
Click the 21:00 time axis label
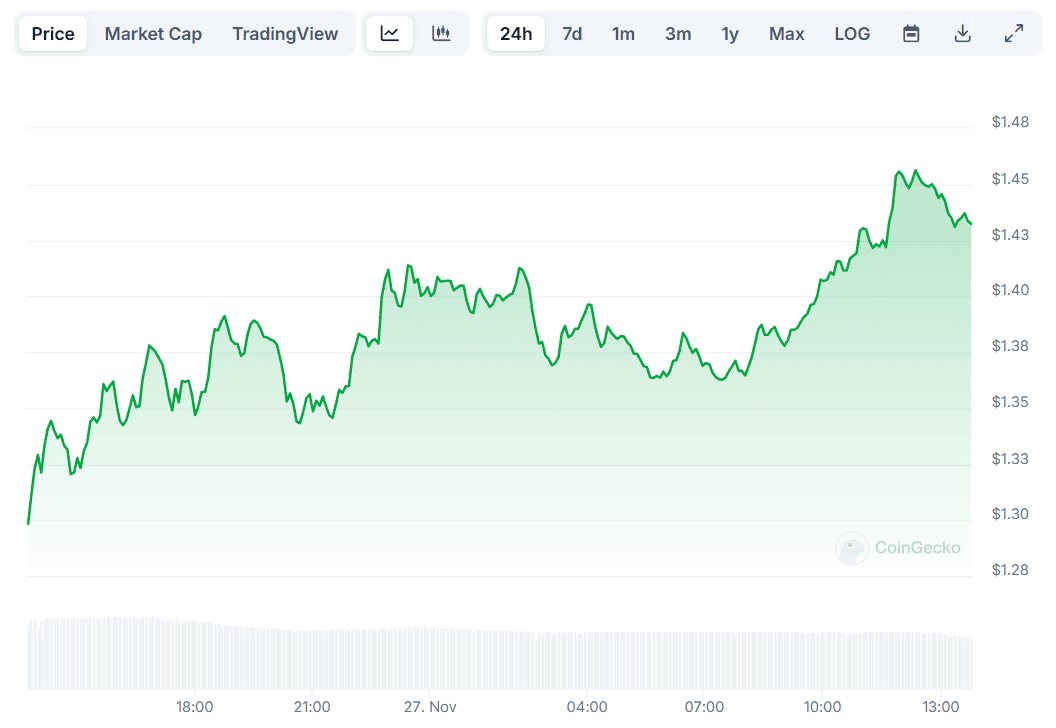[312, 707]
